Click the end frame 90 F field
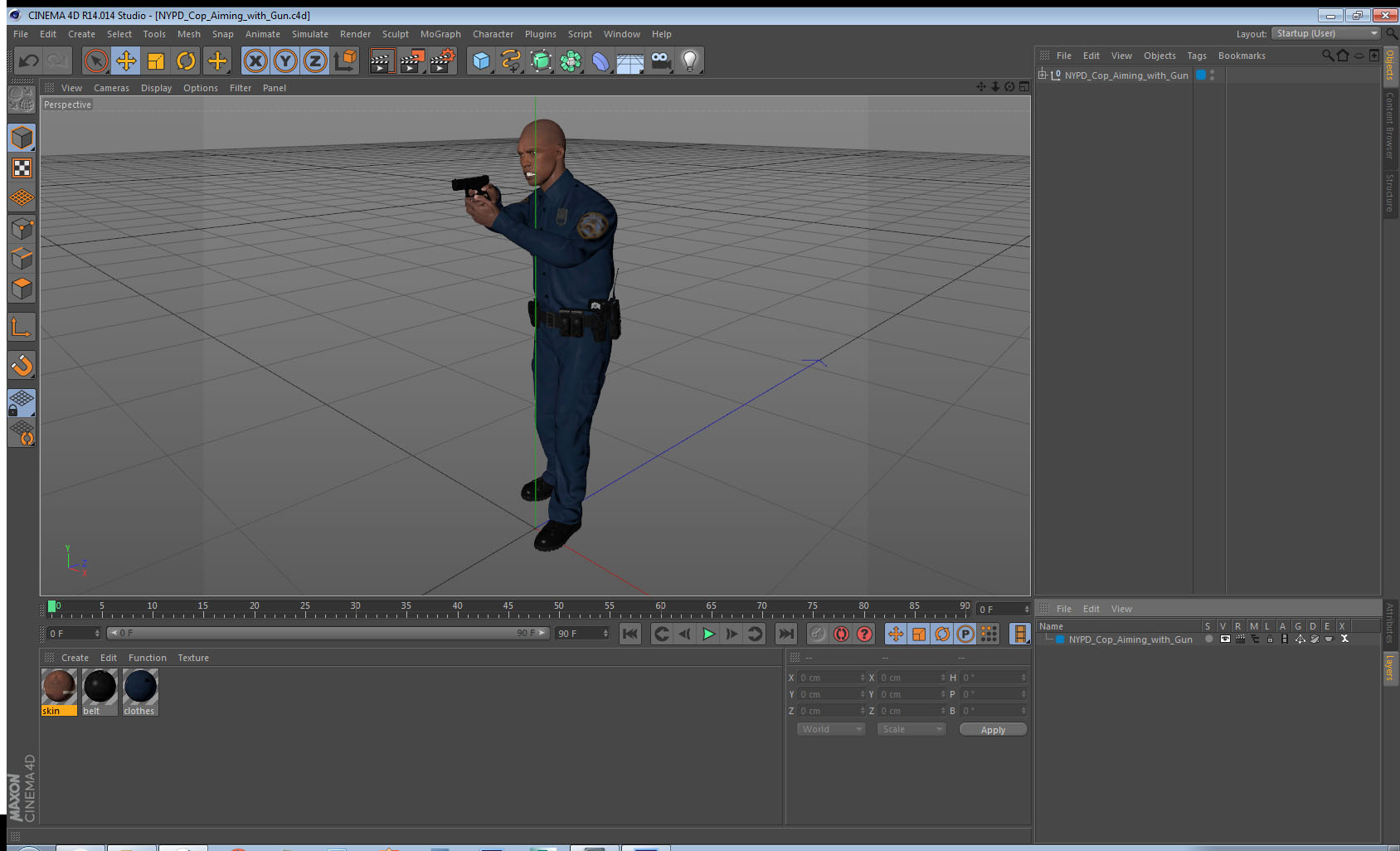The image size is (1400, 851). click(x=582, y=634)
